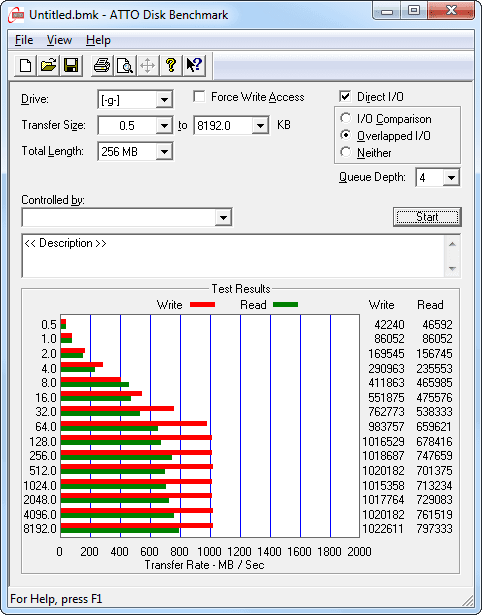The image size is (482, 615).
Task: Open the Help menu
Action: [x=98, y=40]
